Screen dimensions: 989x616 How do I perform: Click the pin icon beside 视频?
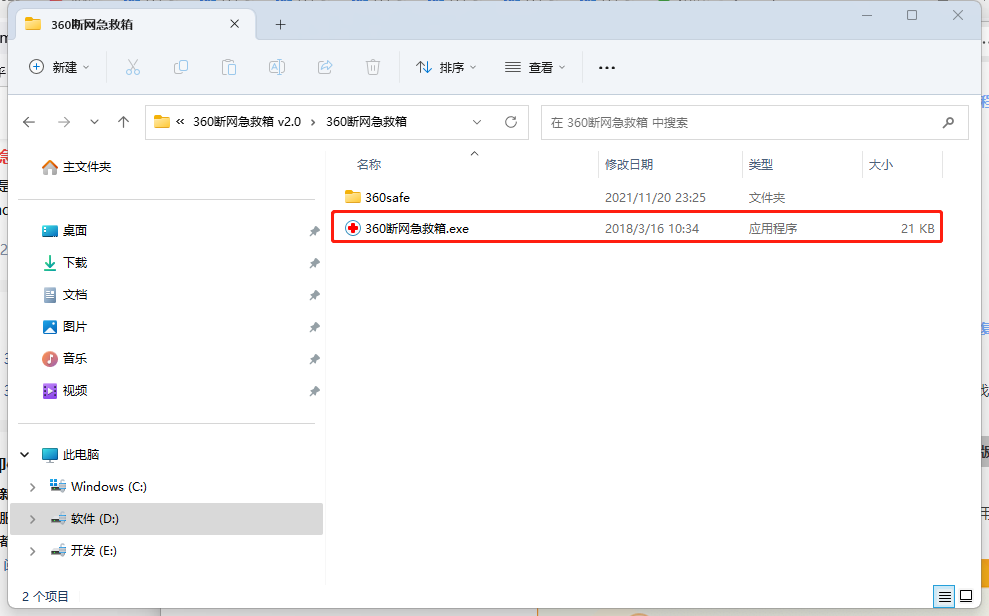pyautogui.click(x=314, y=392)
